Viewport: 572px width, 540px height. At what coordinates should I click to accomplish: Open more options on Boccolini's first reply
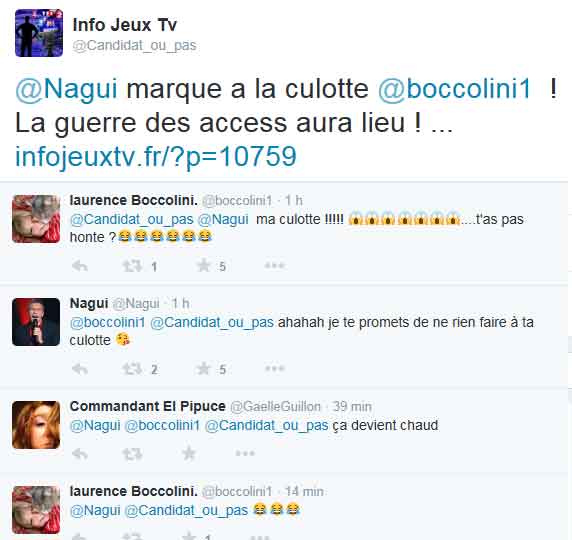click(x=274, y=266)
